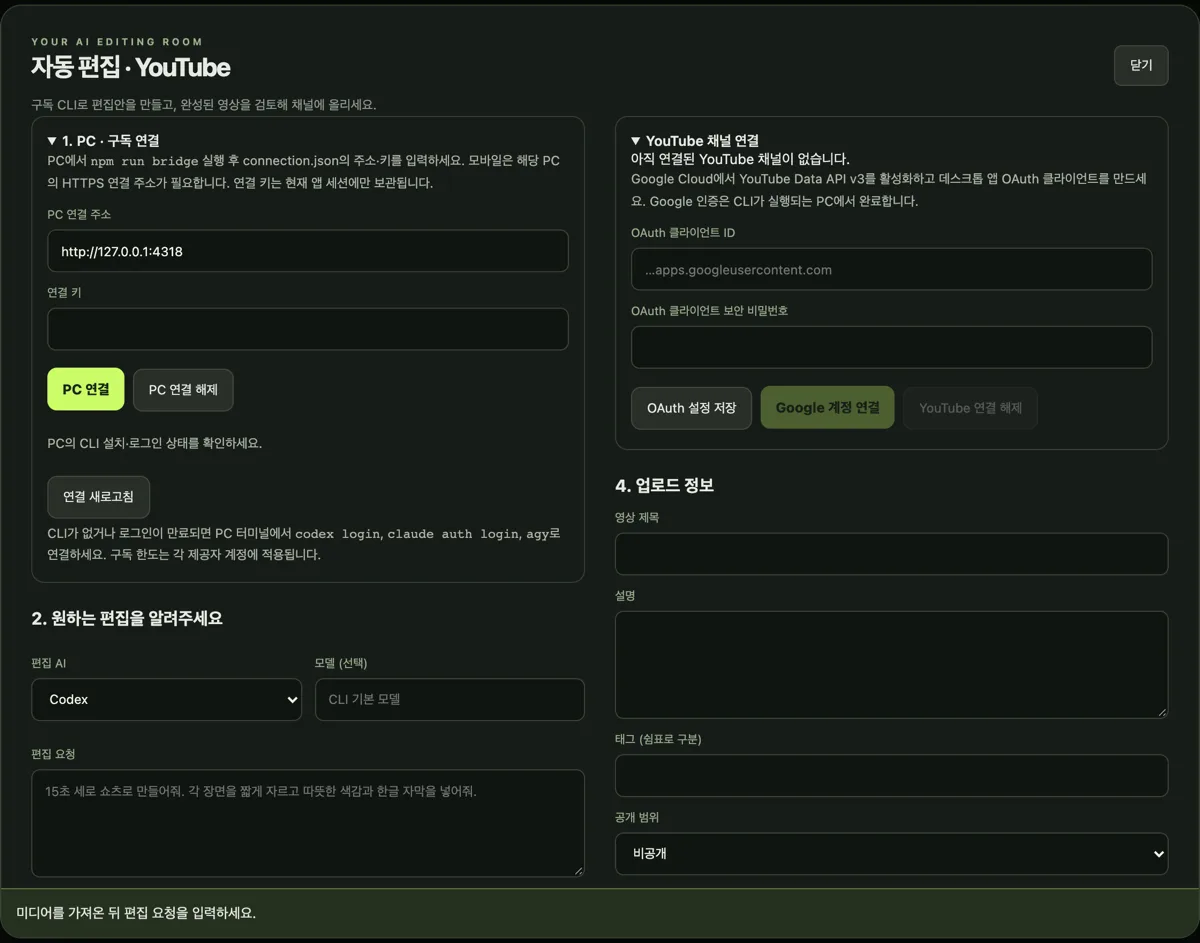Save OAuth settings with OAuth 설정 저장
1200x943 pixels.
point(691,408)
